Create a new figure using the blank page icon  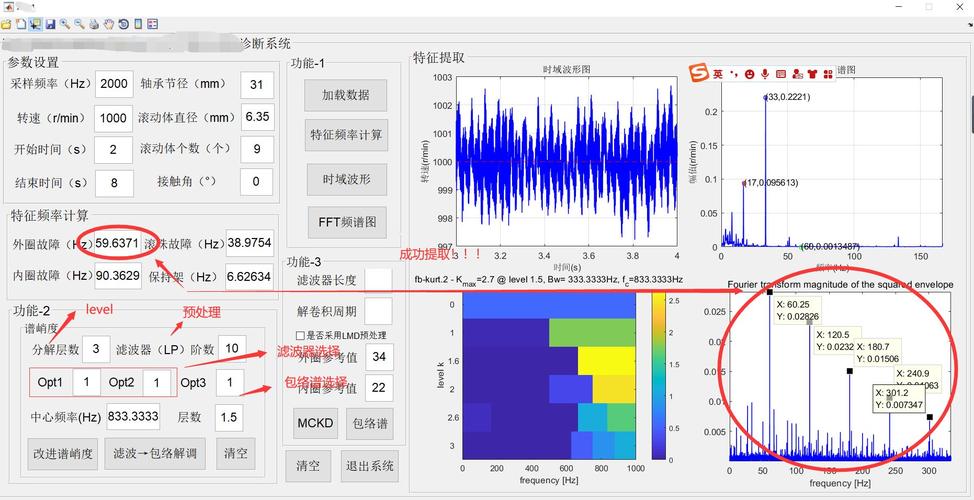(x=20, y=24)
